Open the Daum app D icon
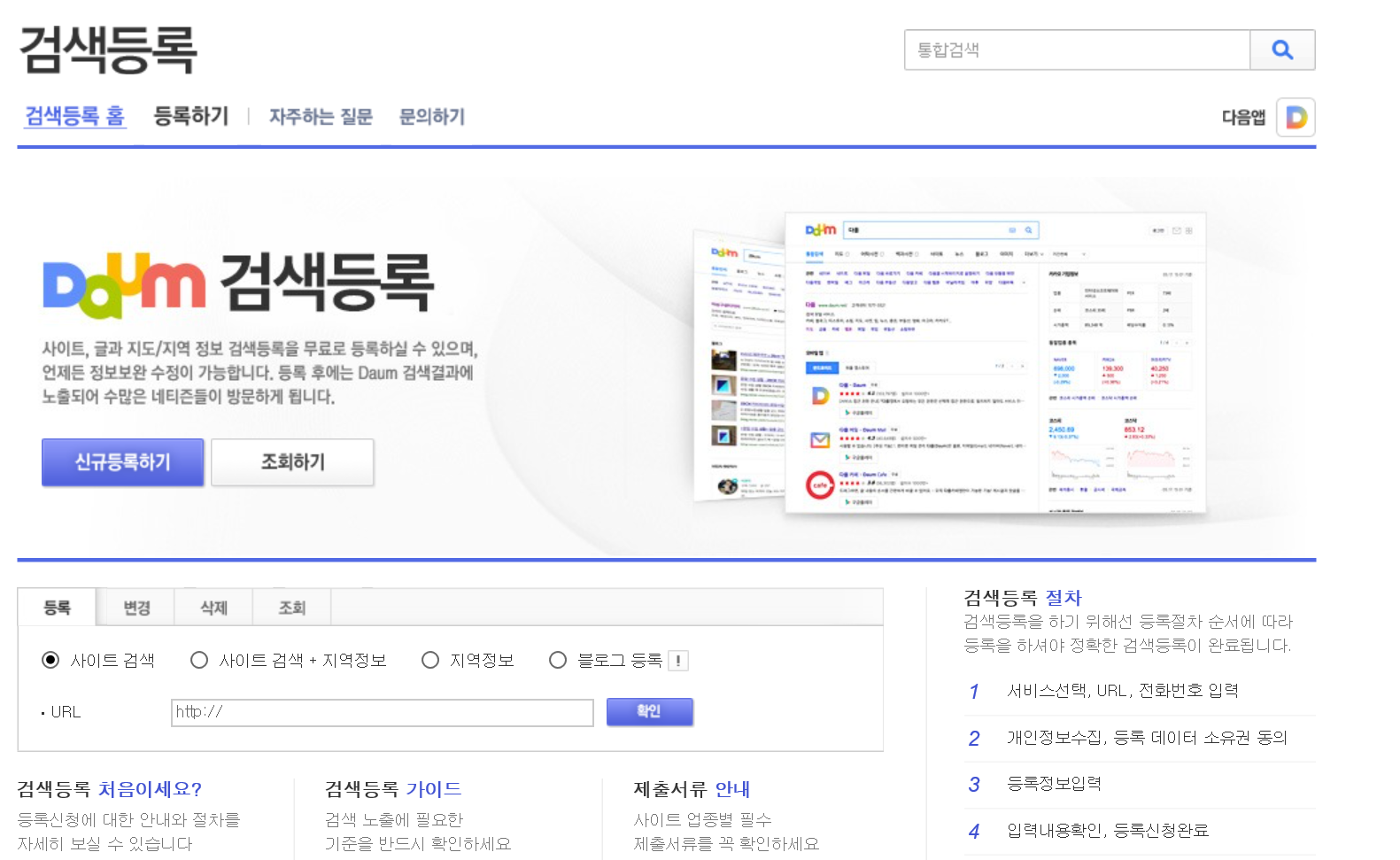 pyautogui.click(x=1296, y=117)
